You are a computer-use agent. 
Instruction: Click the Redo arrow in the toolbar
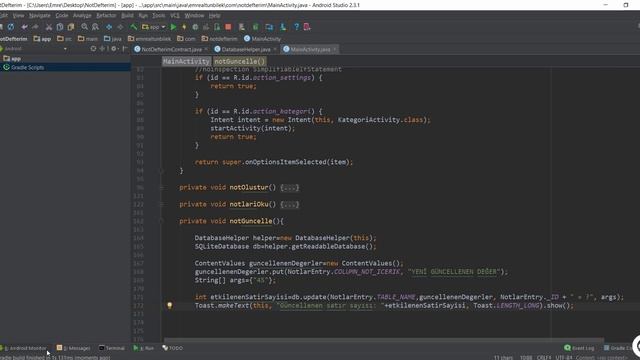pyautogui.click(x=36, y=27)
